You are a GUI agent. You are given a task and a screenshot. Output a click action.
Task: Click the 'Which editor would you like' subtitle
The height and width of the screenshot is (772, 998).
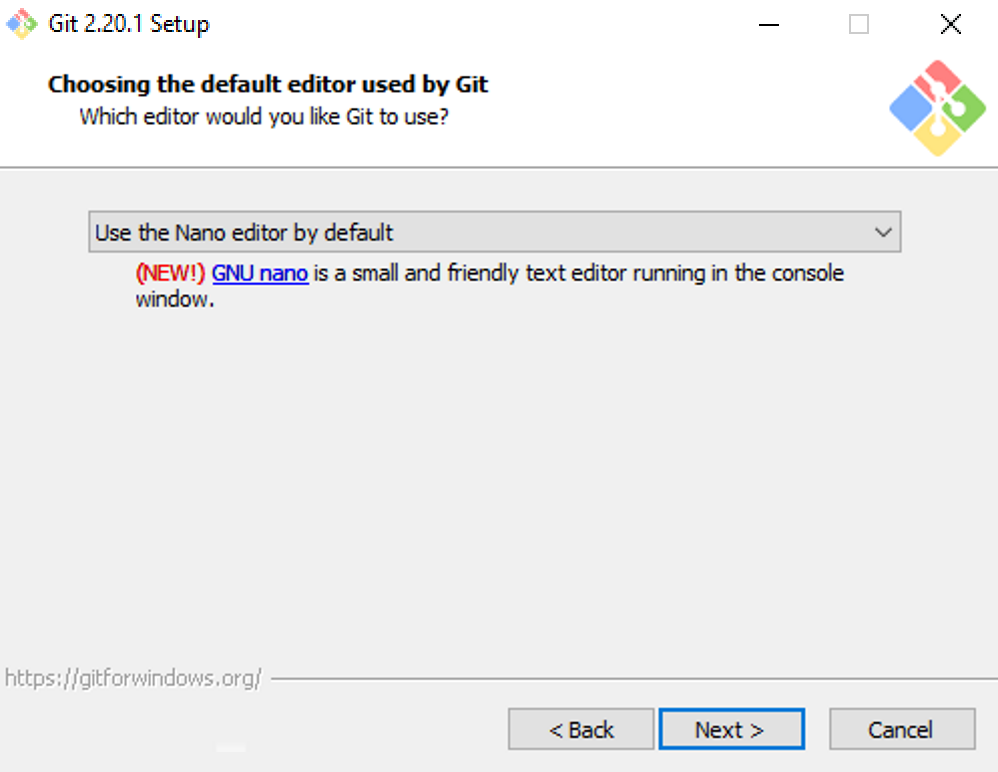pos(264,117)
